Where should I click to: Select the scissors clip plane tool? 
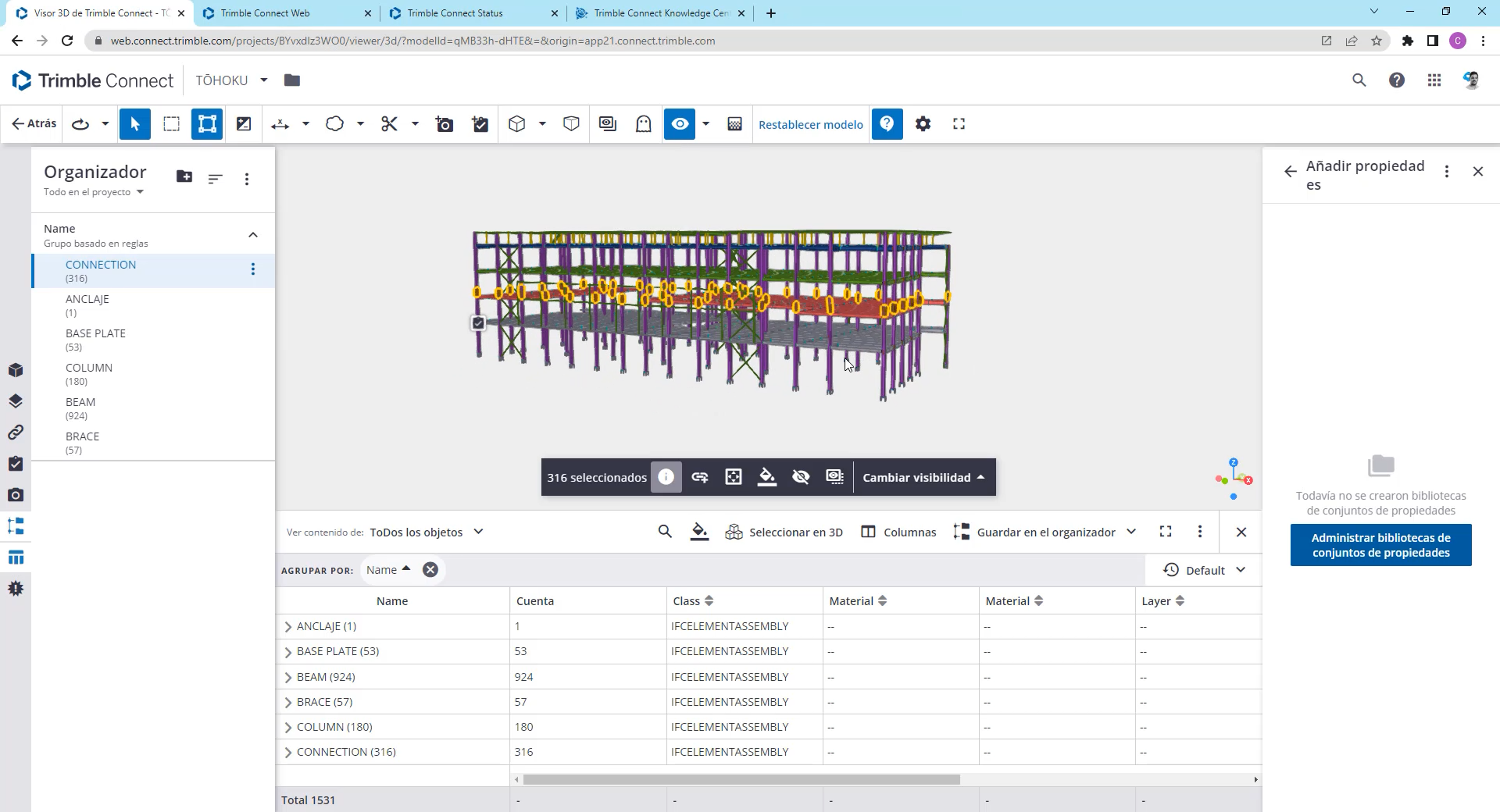point(389,124)
